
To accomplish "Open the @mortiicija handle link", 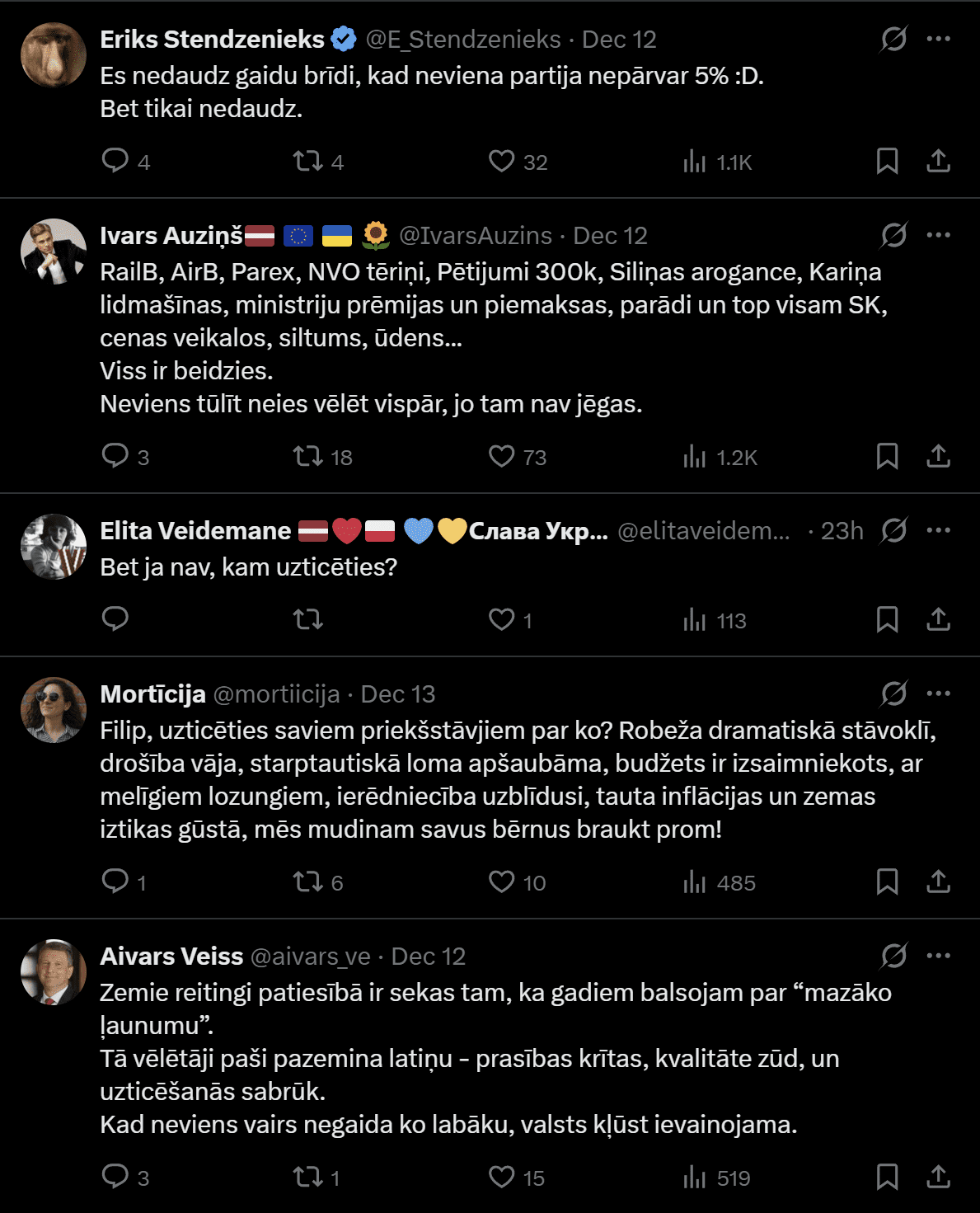I will pos(276,694).
